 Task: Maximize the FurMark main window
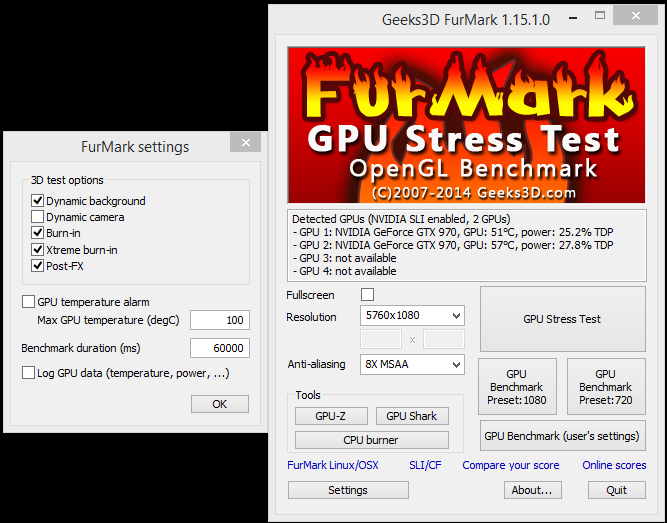pyautogui.click(x=600, y=16)
